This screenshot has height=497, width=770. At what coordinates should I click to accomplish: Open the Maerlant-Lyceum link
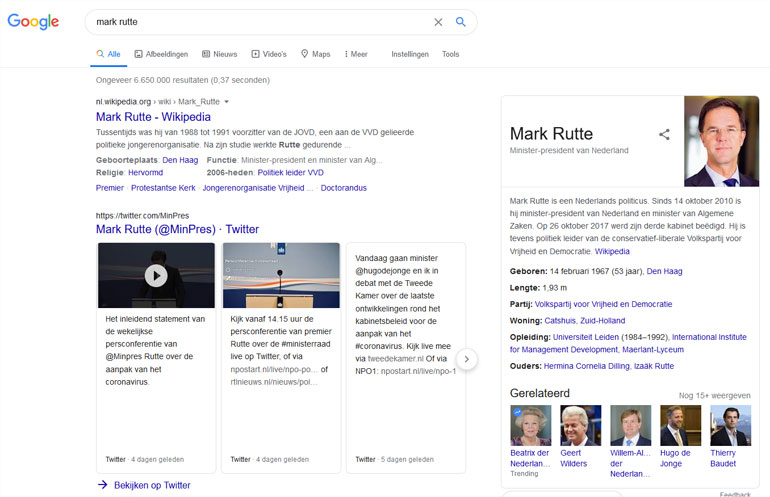653,350
